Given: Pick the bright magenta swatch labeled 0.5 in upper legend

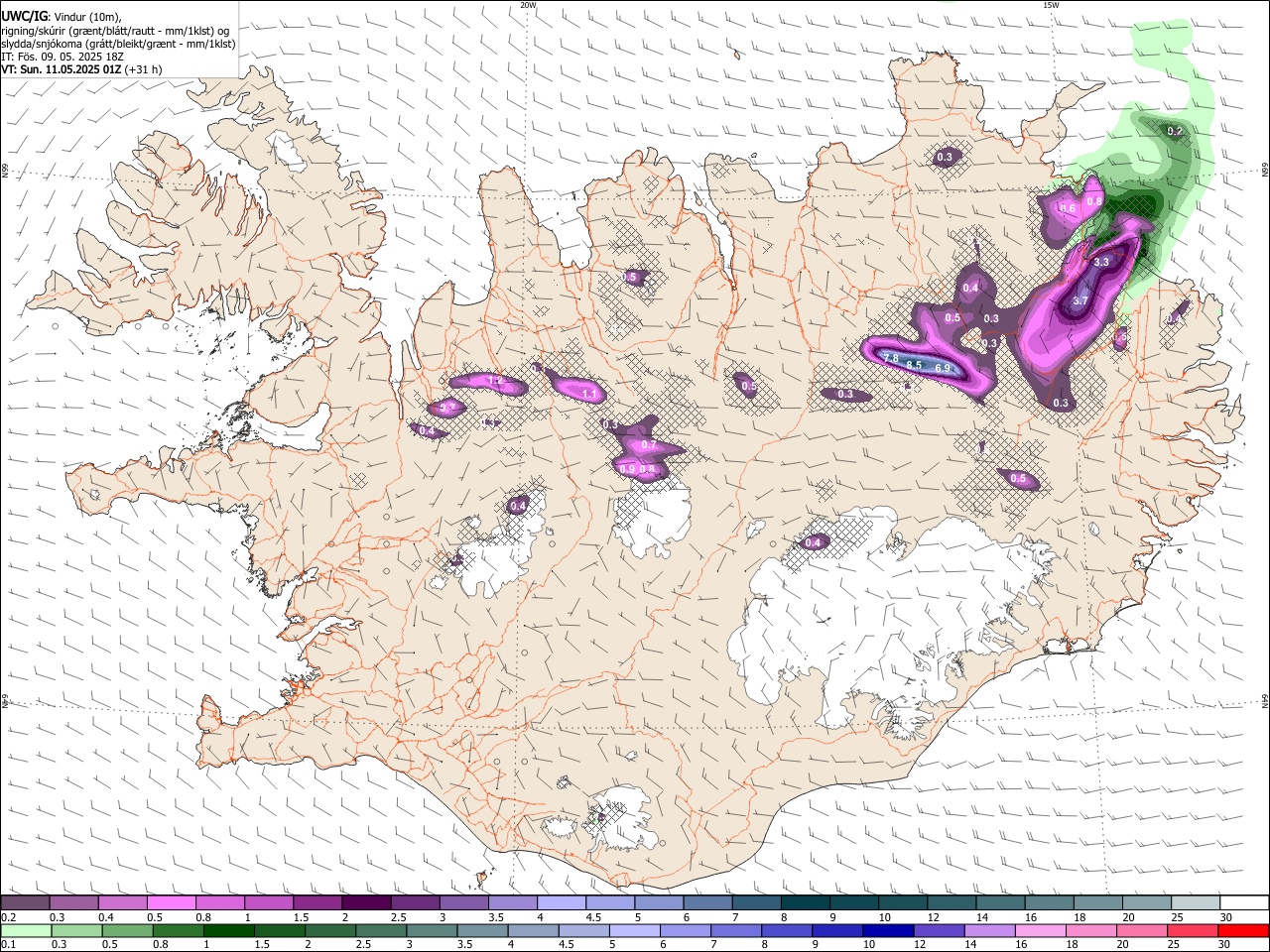Looking at the screenshot, I should pos(171,903).
